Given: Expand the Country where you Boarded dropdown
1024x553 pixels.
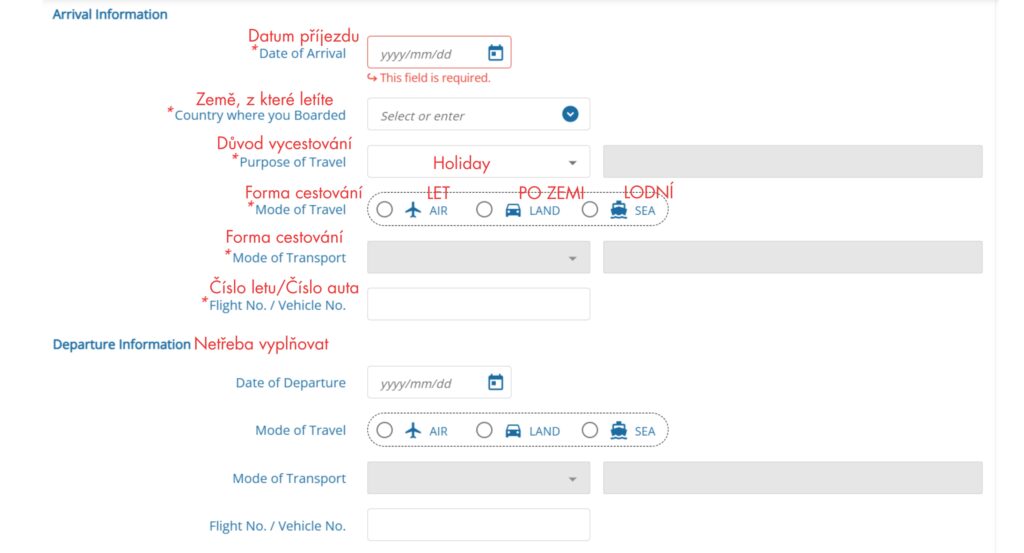Looking at the screenshot, I should click(570, 114).
